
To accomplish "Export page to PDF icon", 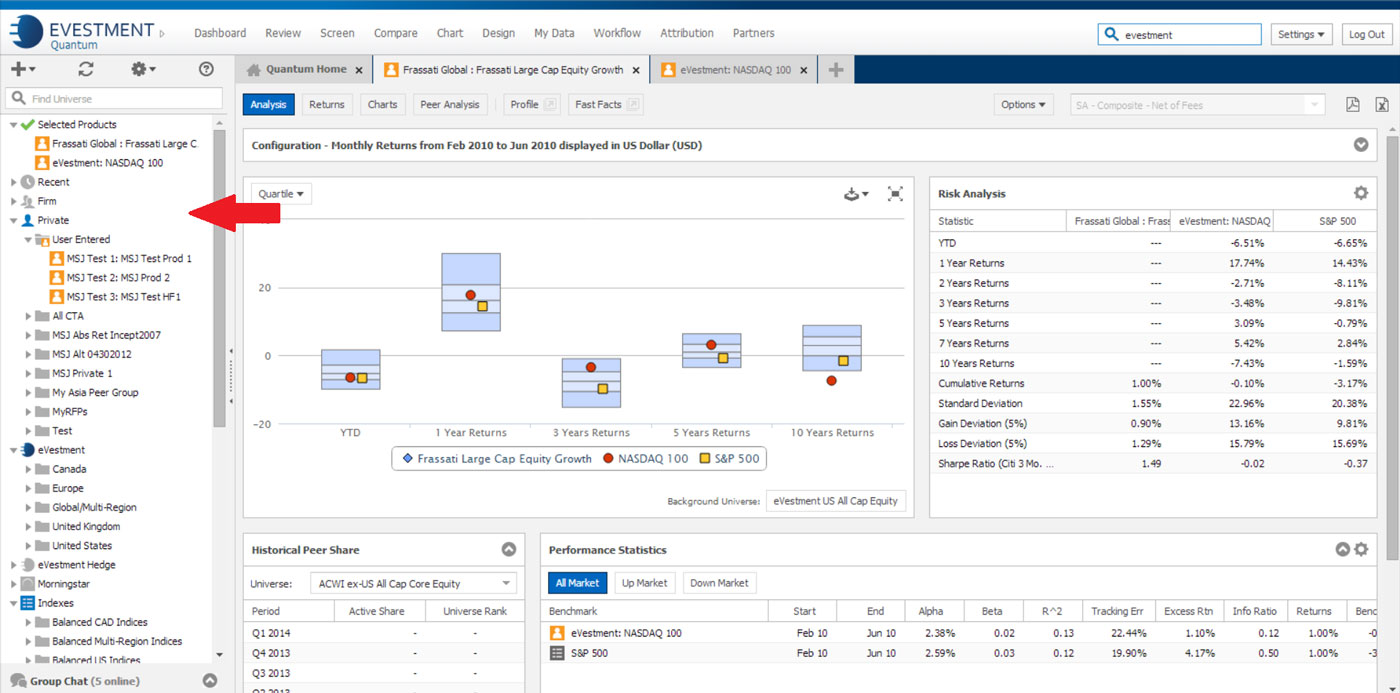I will point(1352,105).
